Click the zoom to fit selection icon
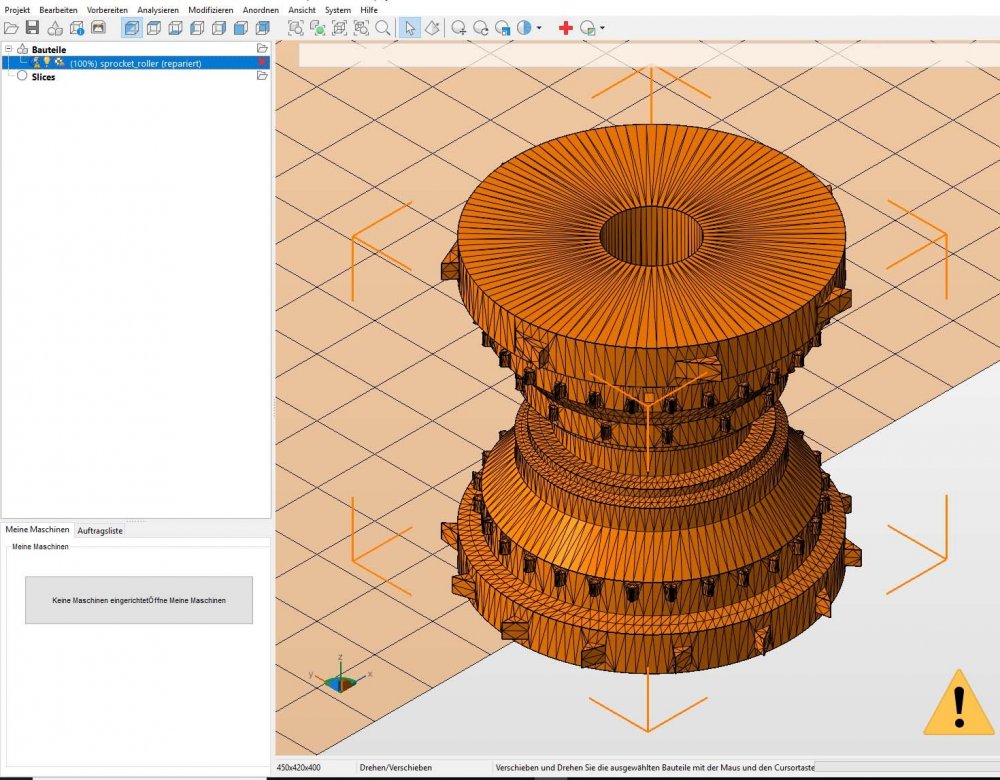1000x780 pixels. point(320,29)
